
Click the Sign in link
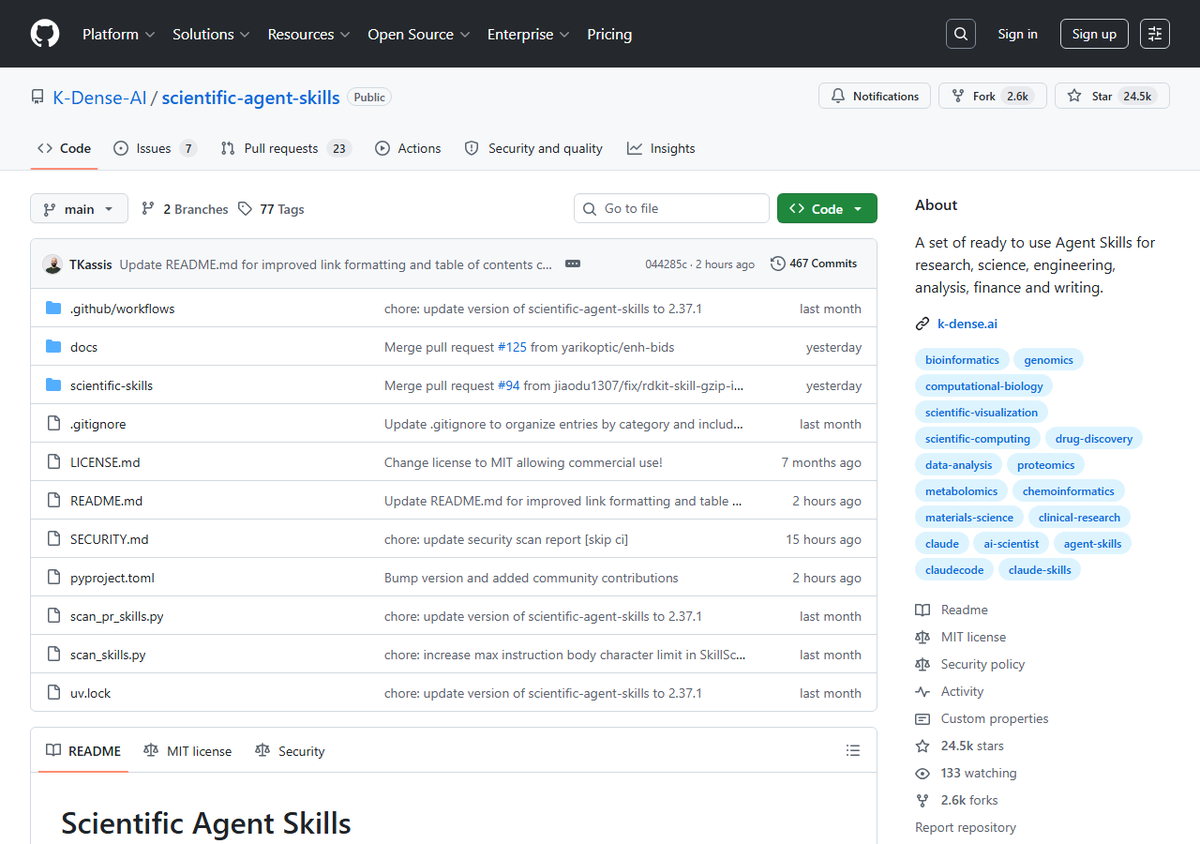coord(1017,34)
